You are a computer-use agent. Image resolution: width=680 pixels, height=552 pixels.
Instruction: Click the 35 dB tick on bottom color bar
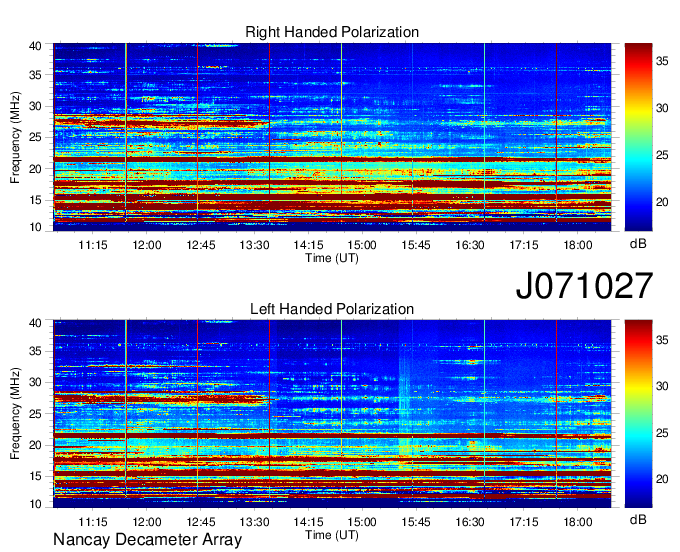point(662,340)
